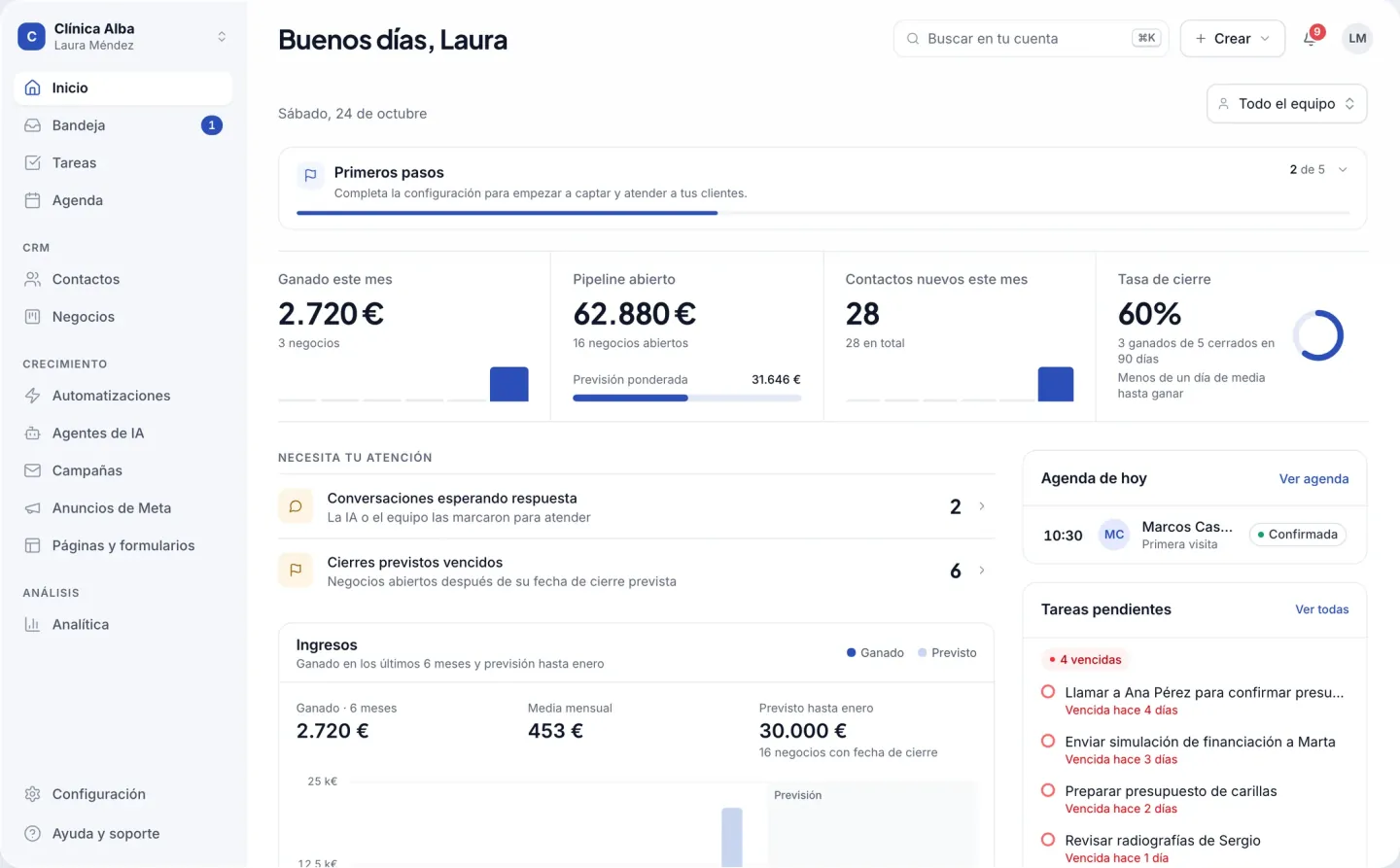Open chevron for Cierres previstos vencidos

click(982, 571)
